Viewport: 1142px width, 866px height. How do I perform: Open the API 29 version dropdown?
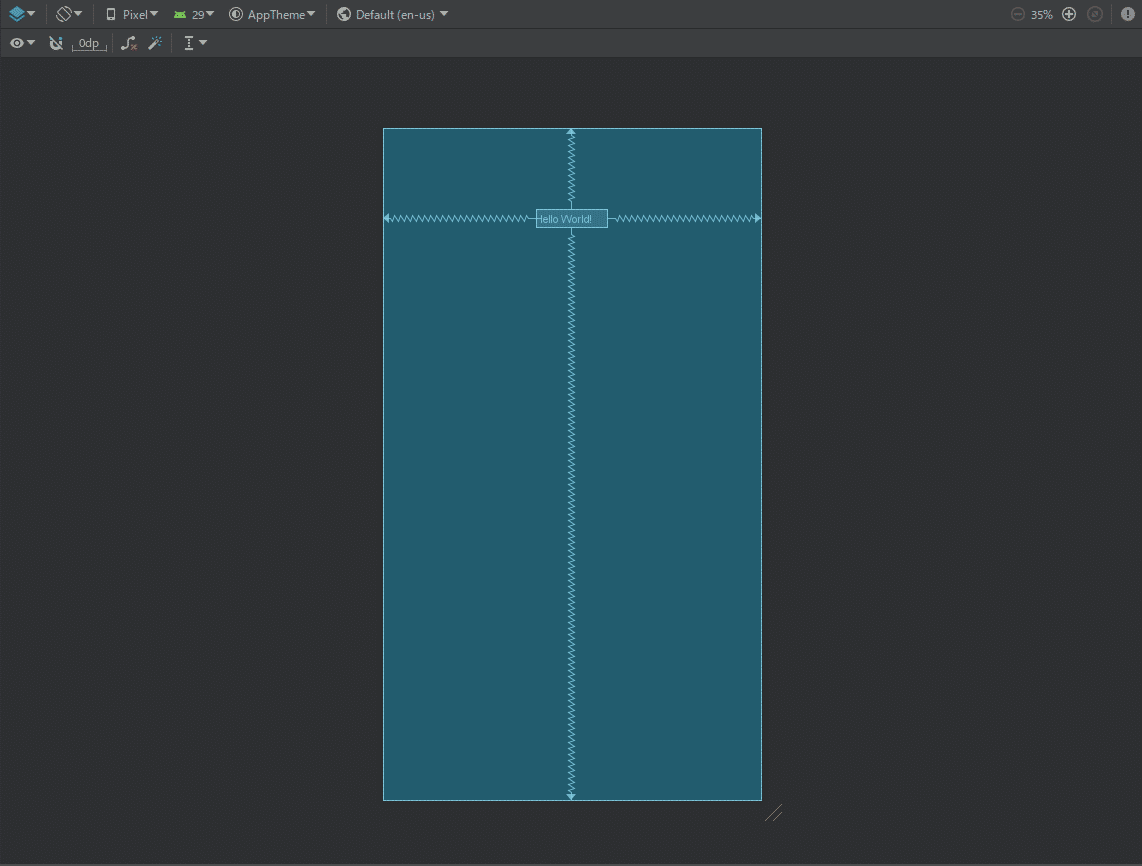pyautogui.click(x=194, y=15)
